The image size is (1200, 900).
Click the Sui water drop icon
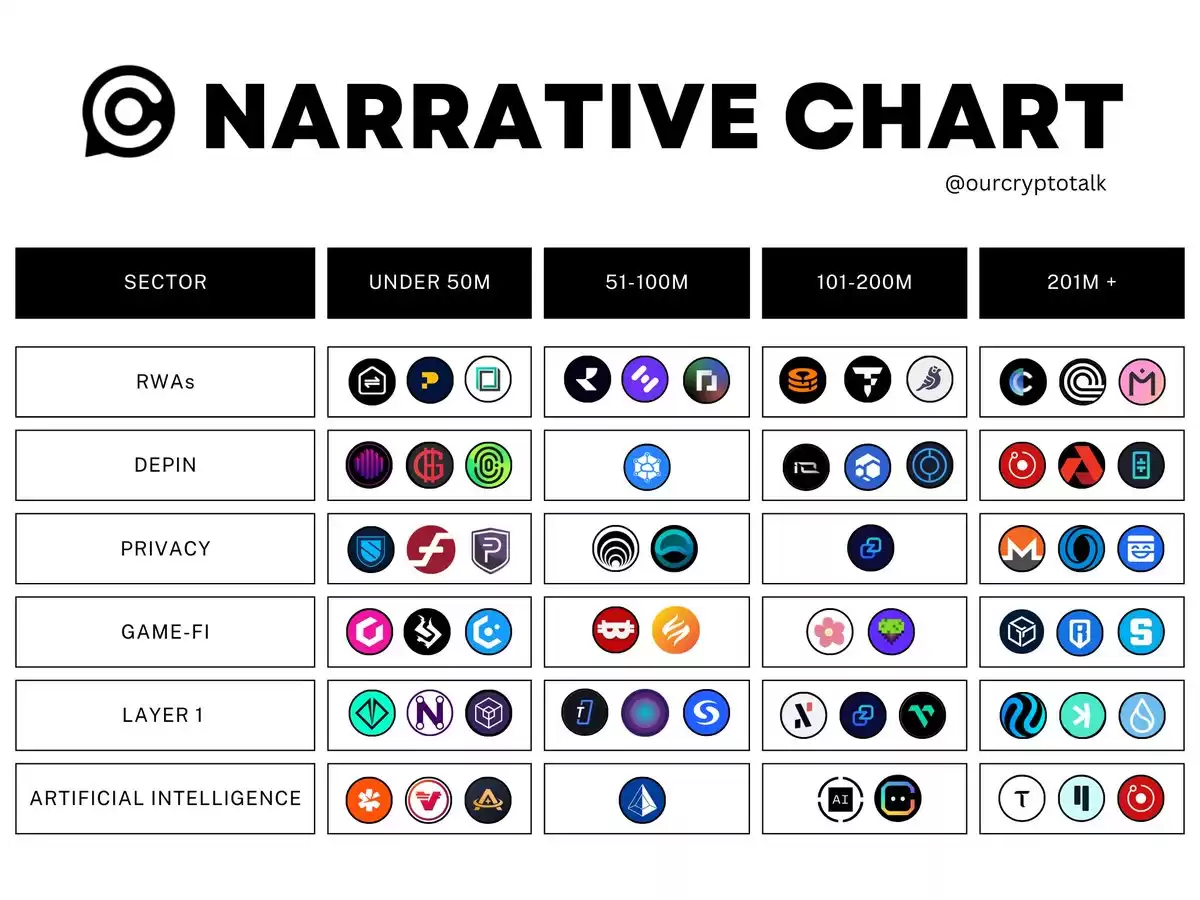(1141, 715)
